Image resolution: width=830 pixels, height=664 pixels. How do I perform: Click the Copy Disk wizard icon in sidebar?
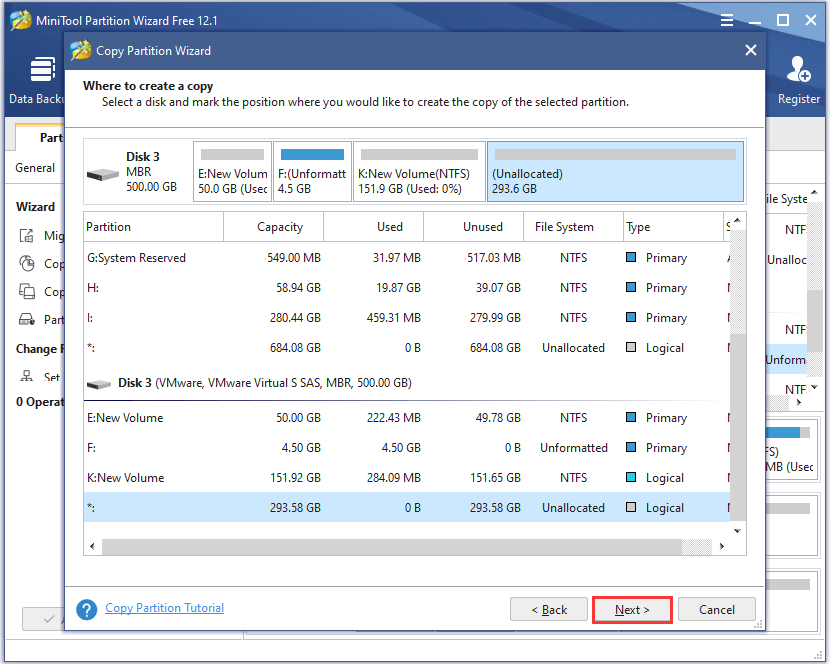coord(26,291)
